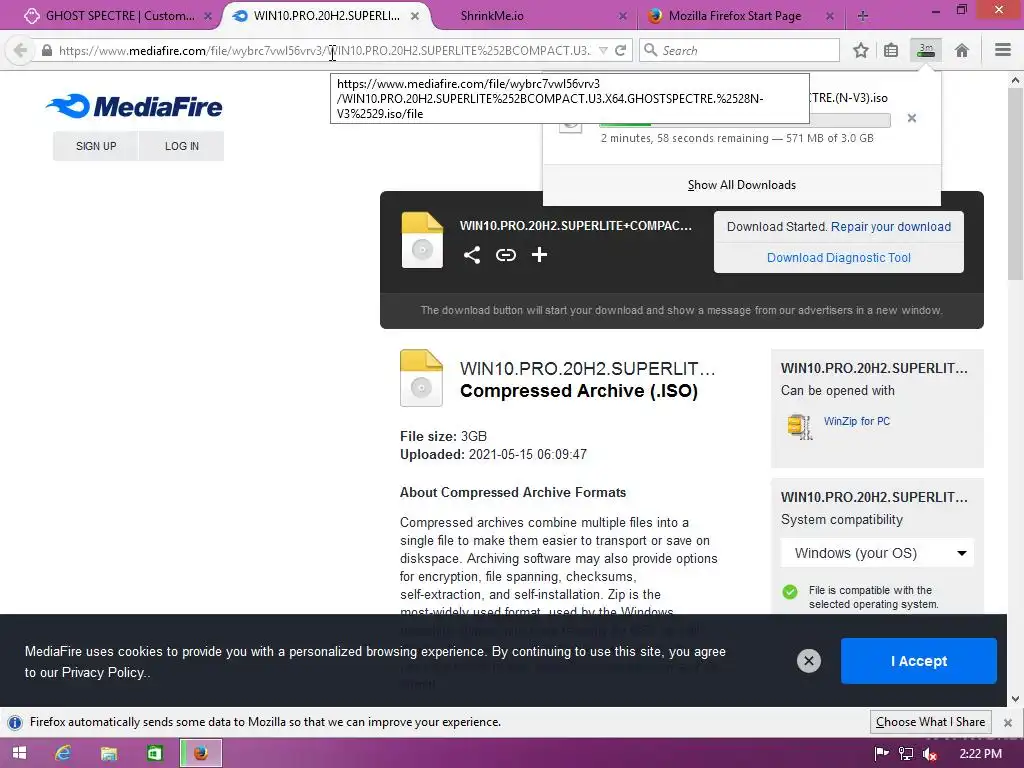
Task: Click the page vertical scrollbar thumb
Action: (x=1015, y=184)
